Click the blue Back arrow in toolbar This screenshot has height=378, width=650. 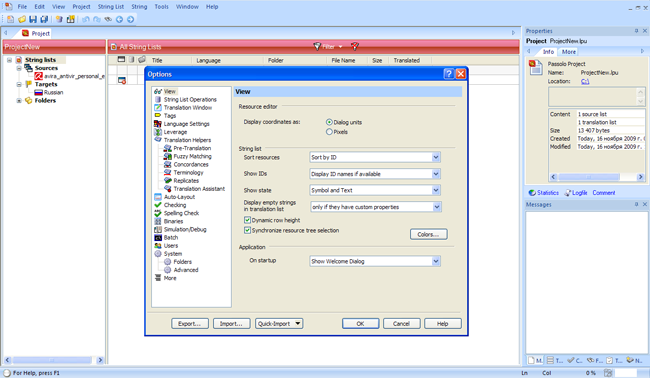click(119, 19)
